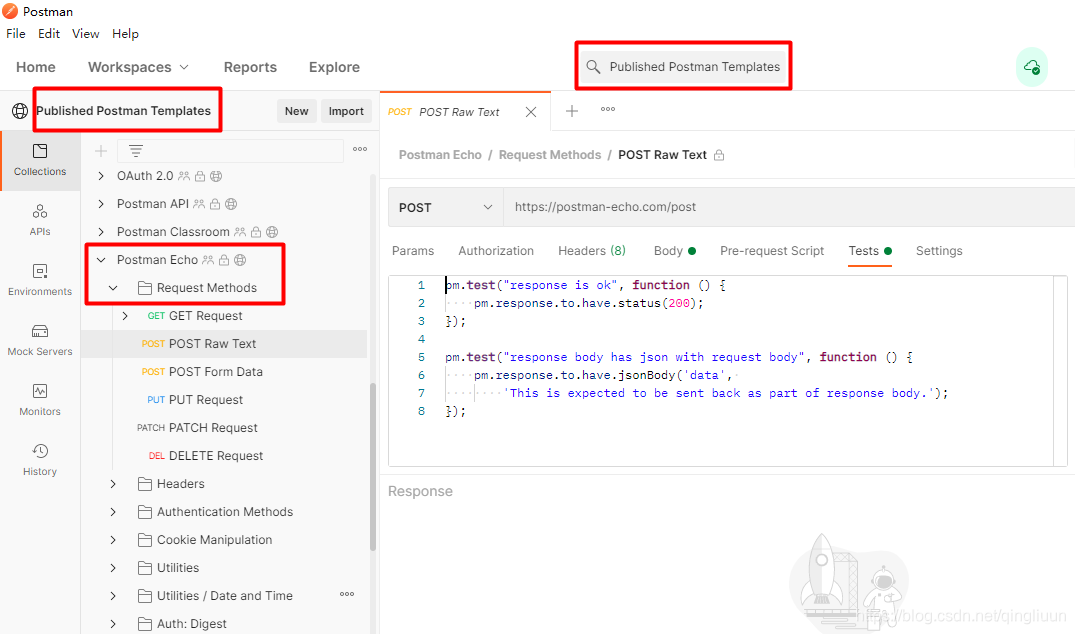Select the POST Form Data request

[x=224, y=371]
